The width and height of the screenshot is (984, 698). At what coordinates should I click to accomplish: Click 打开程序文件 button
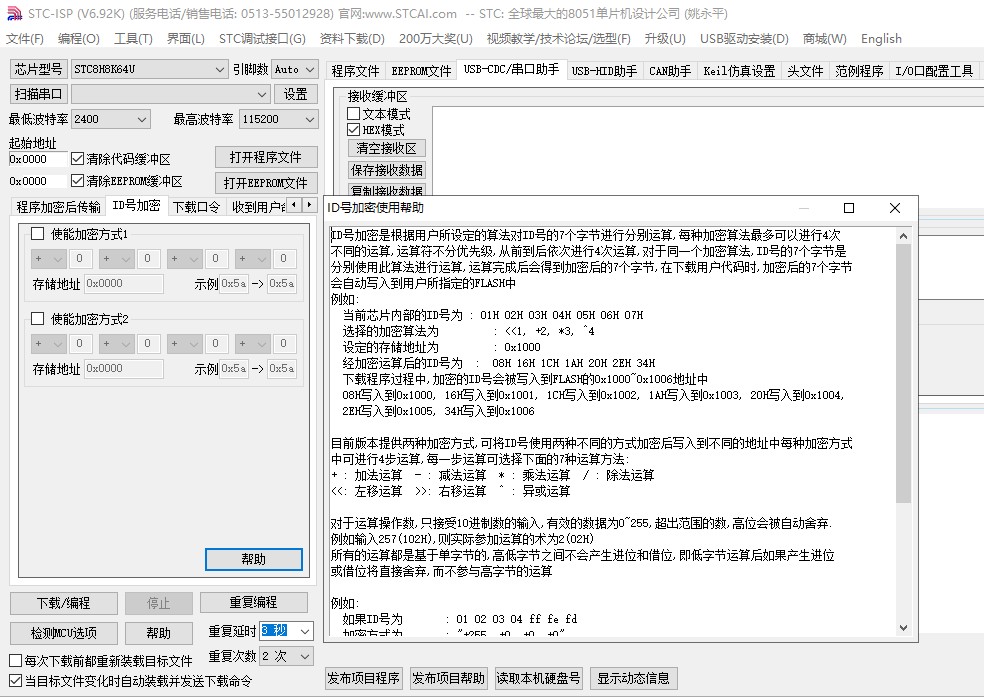pyautogui.click(x=265, y=157)
